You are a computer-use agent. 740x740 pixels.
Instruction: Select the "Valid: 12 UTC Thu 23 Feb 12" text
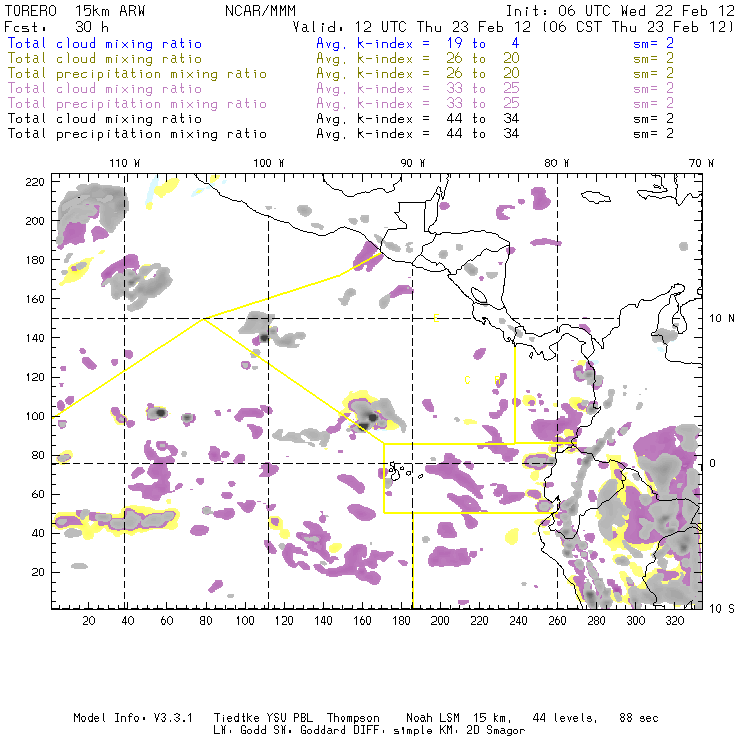pyautogui.click(x=412, y=27)
